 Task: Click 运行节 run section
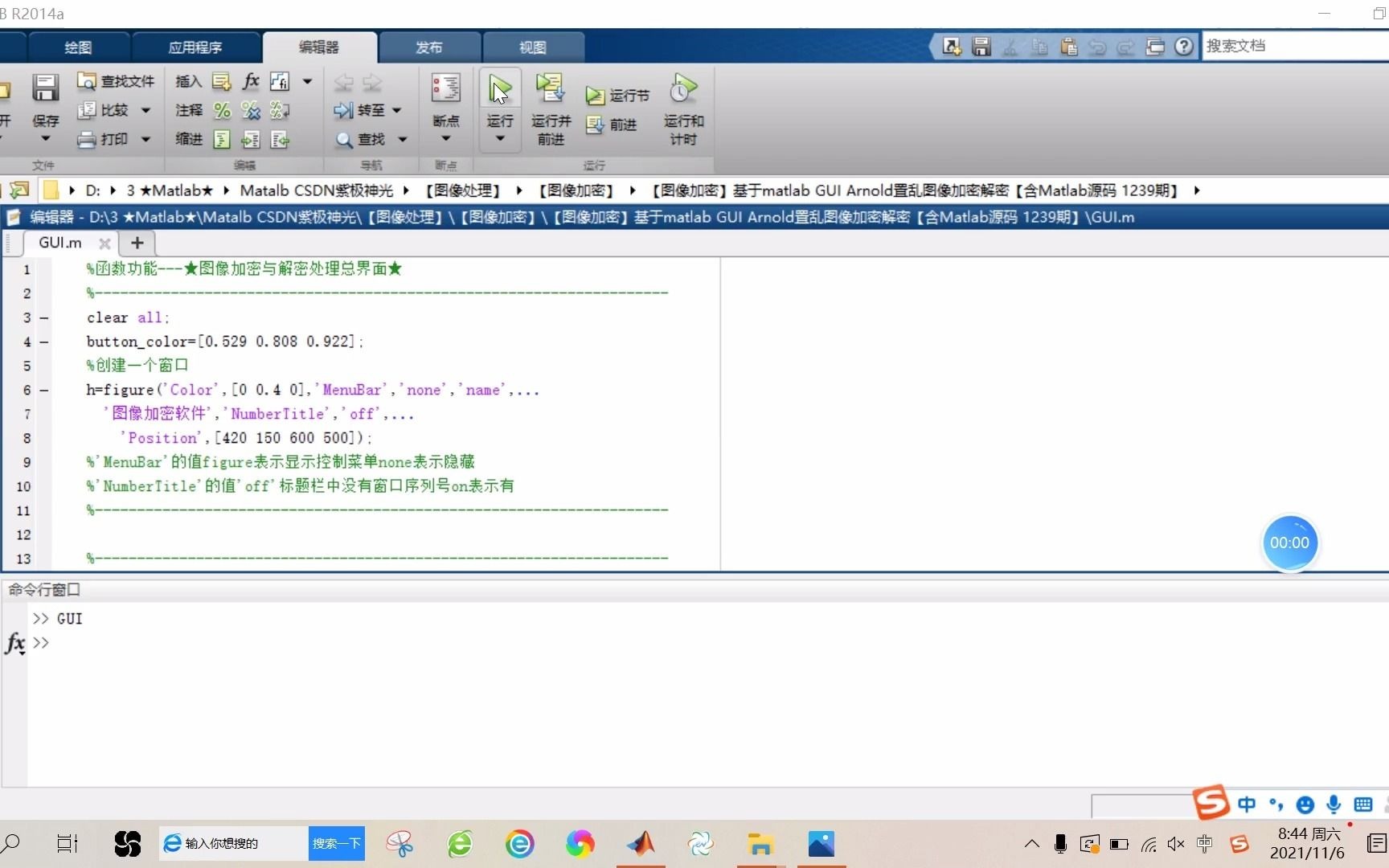617,96
